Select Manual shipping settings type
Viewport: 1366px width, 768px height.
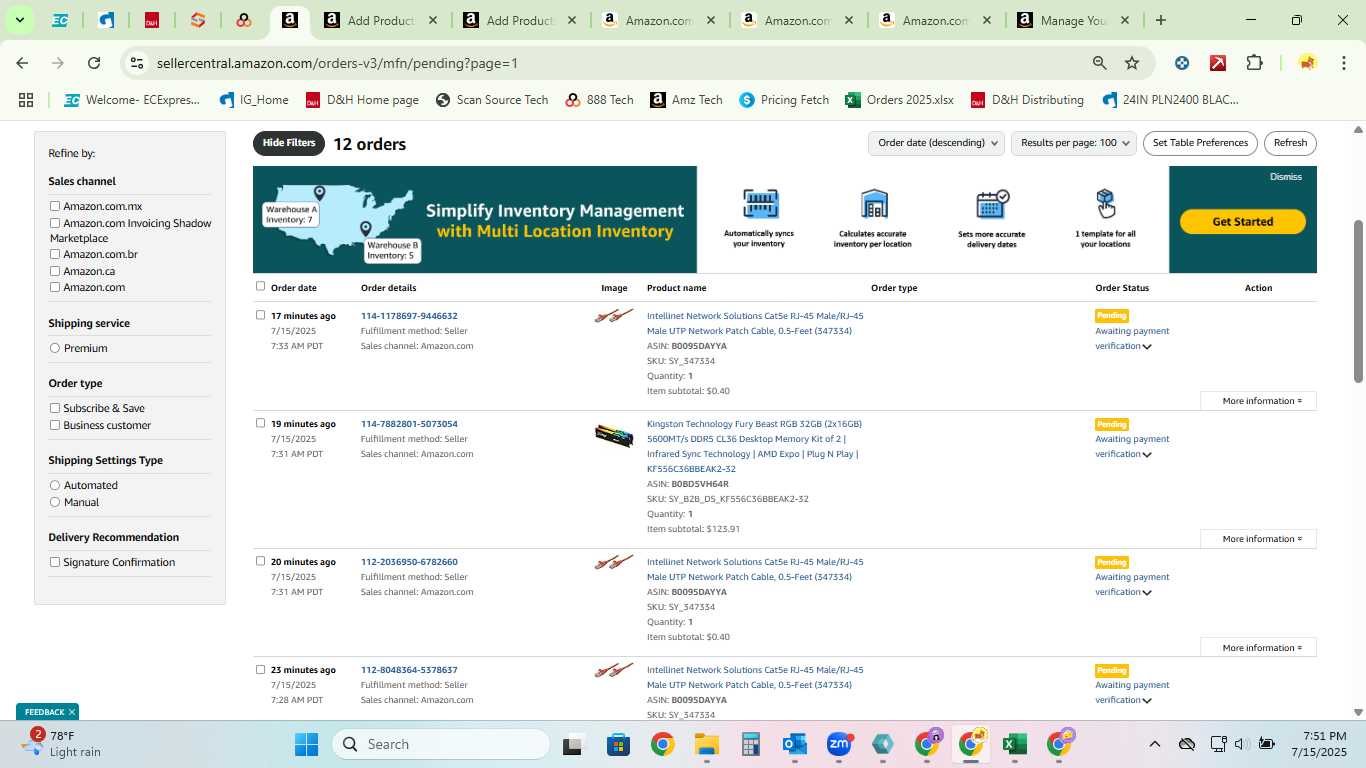55,502
